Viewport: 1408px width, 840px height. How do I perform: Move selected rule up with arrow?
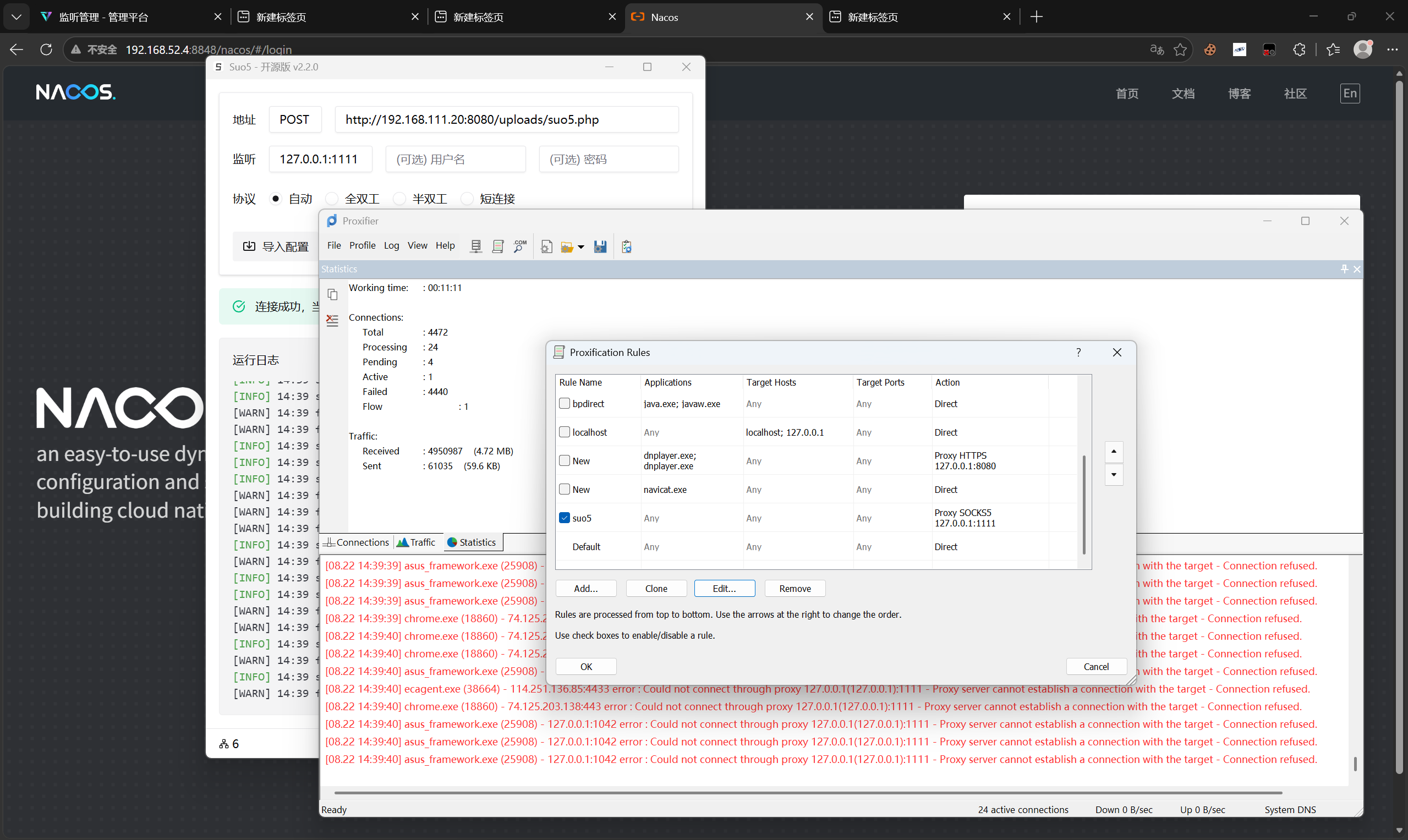[1114, 452]
